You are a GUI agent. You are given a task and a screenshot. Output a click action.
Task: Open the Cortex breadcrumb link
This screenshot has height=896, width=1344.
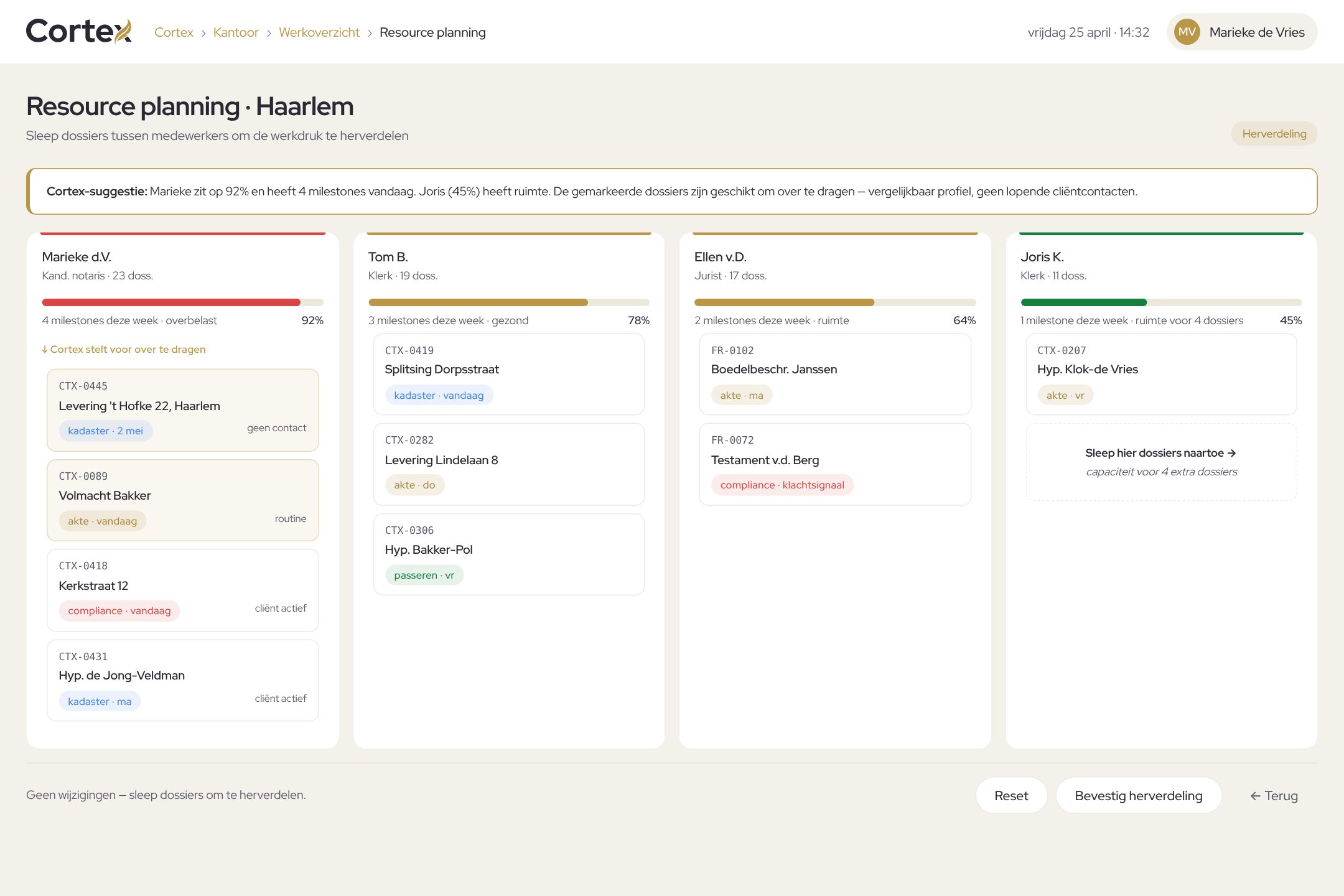pyautogui.click(x=174, y=32)
